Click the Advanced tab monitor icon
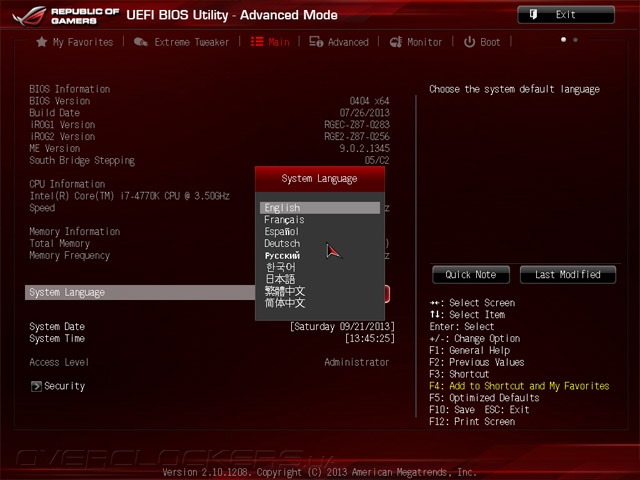 click(316, 42)
